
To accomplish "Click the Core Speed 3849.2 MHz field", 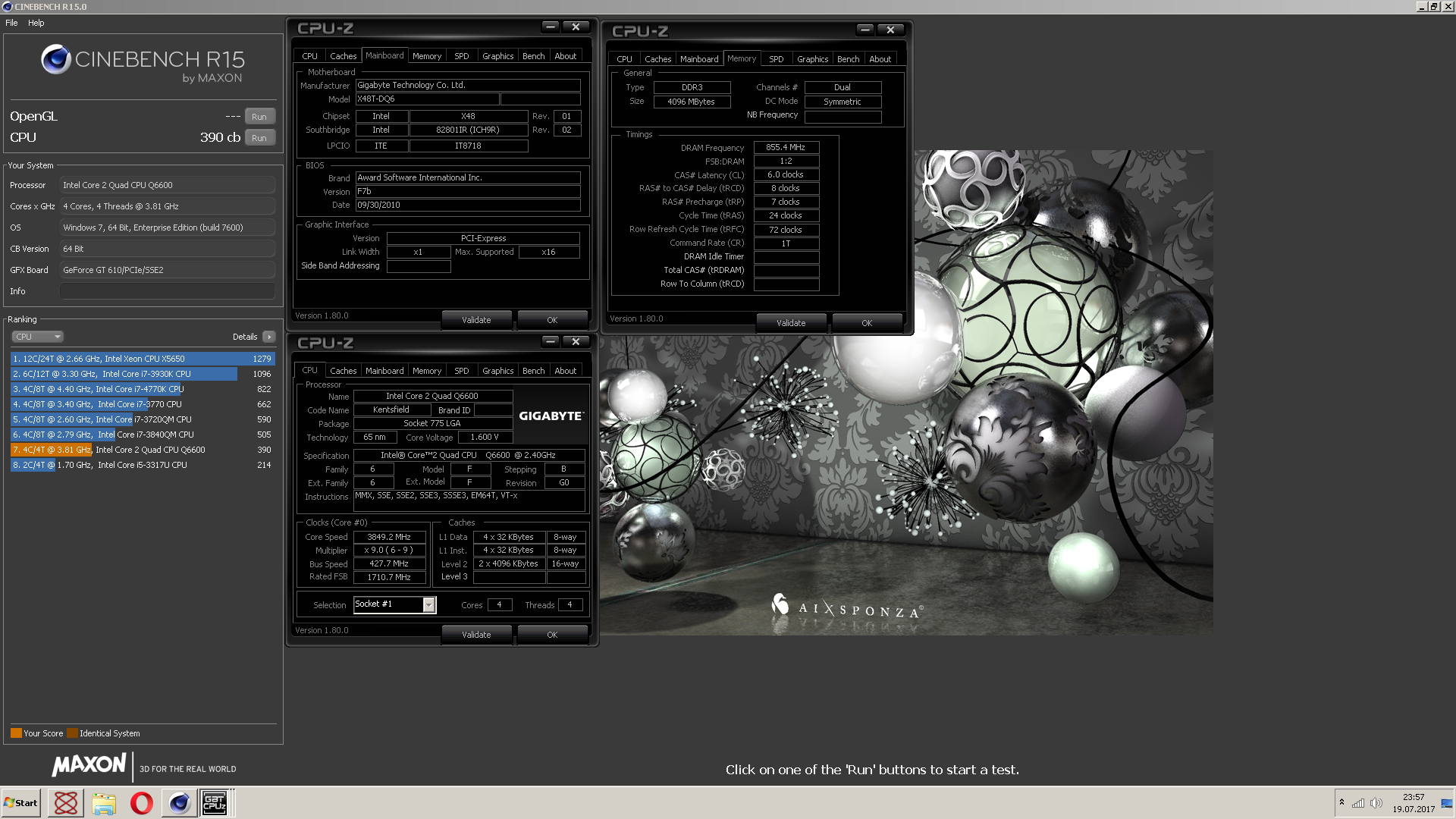I will [x=389, y=537].
